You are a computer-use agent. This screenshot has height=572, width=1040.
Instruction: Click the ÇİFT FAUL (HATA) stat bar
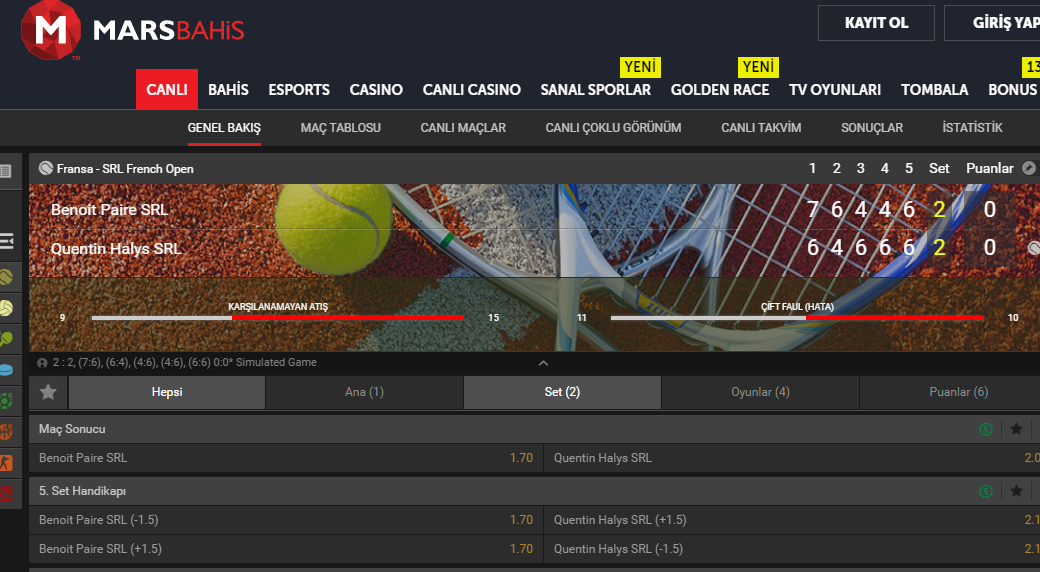(797, 318)
